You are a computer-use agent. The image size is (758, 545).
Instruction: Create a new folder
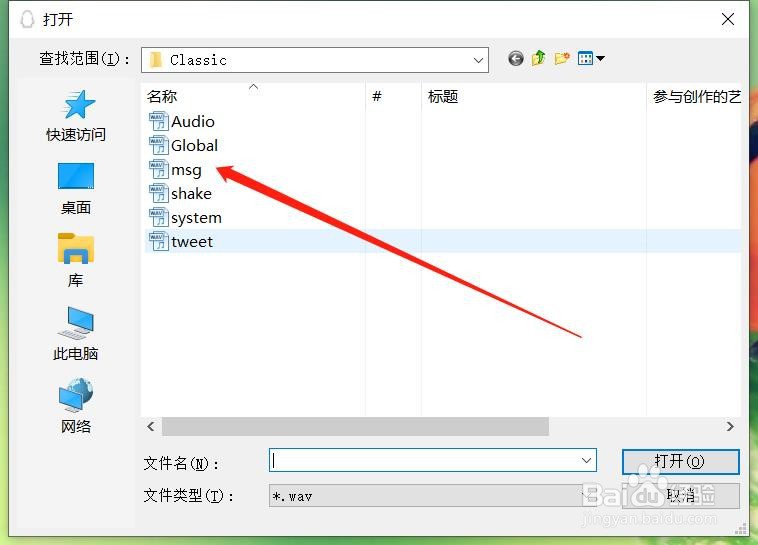pyautogui.click(x=562, y=59)
